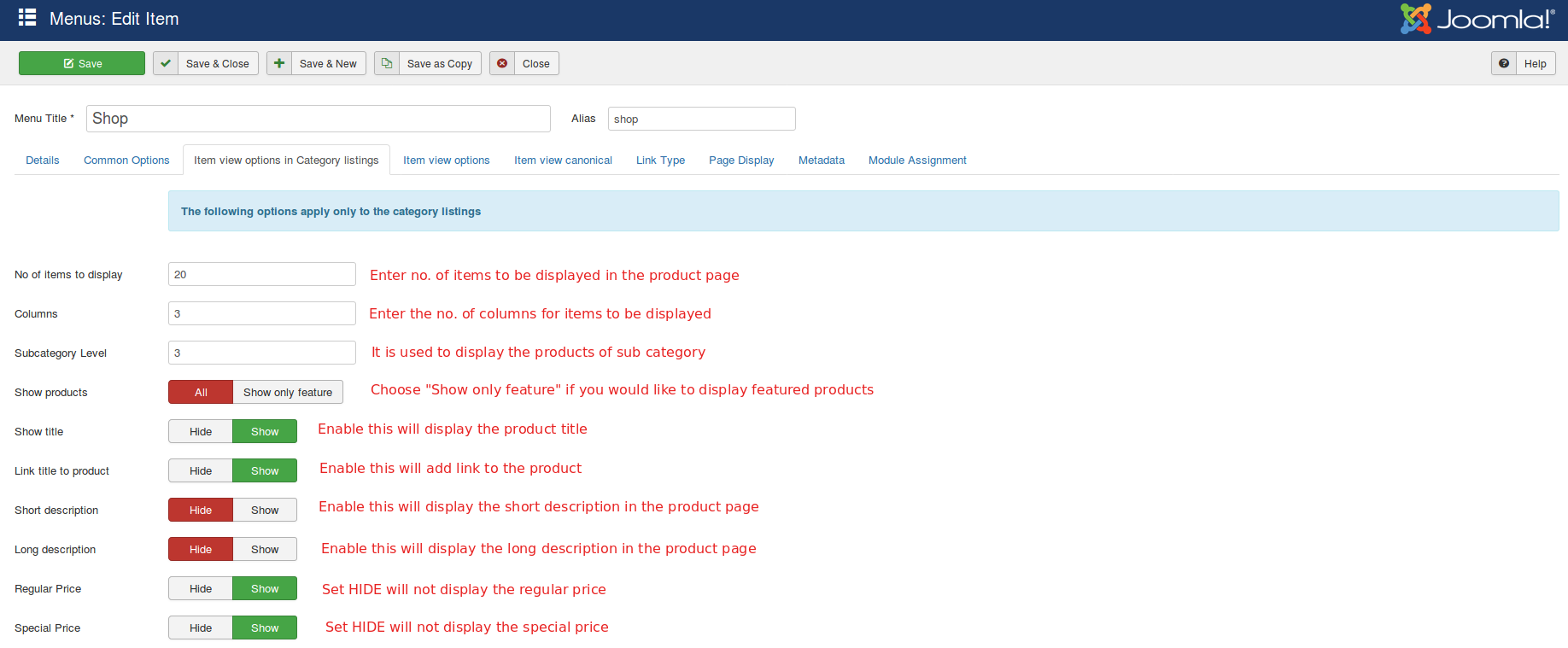Hide the Regular Price
The height and width of the screenshot is (648, 1568).
[x=201, y=588]
